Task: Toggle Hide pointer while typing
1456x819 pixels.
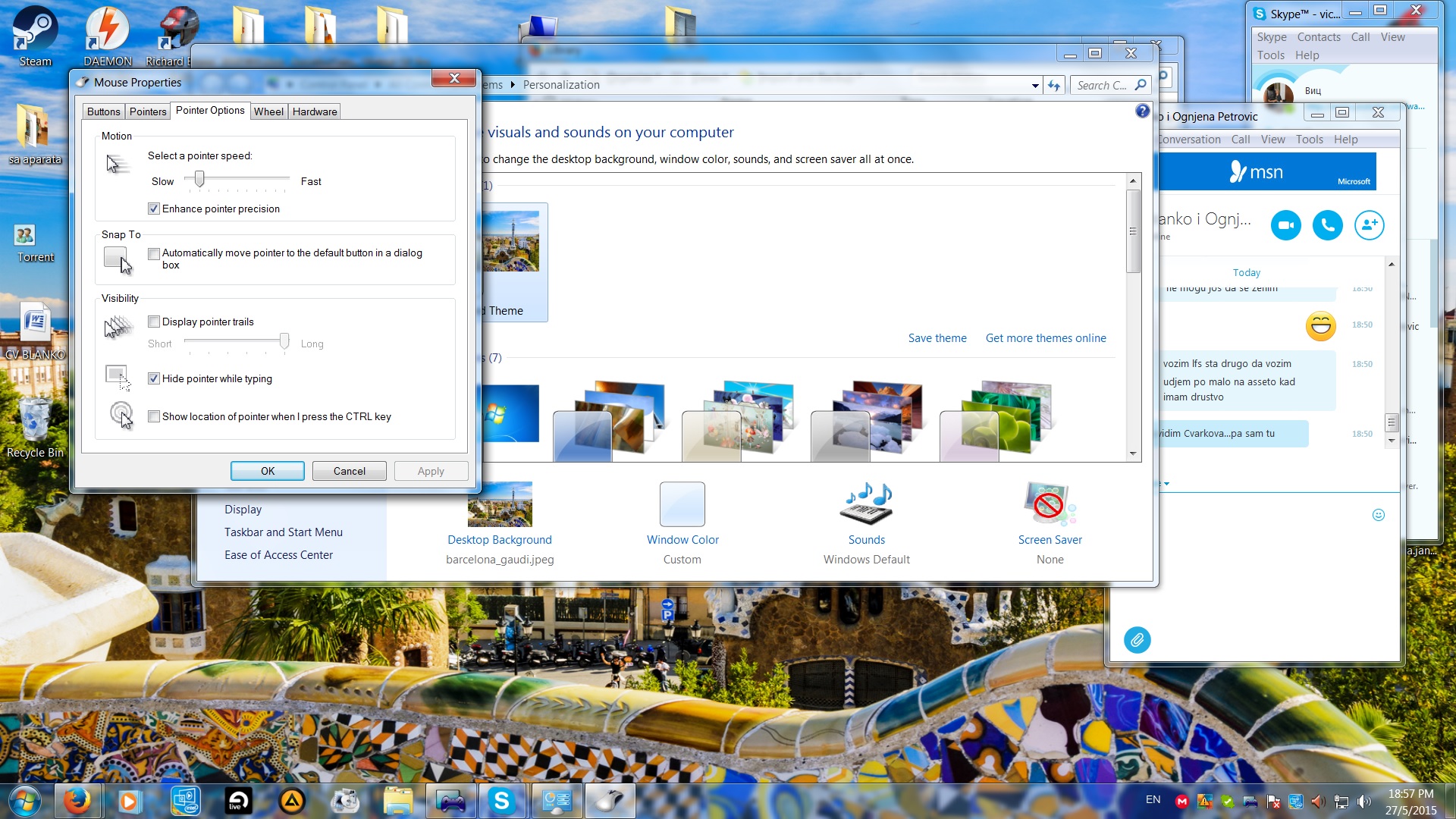Action: coord(154,378)
